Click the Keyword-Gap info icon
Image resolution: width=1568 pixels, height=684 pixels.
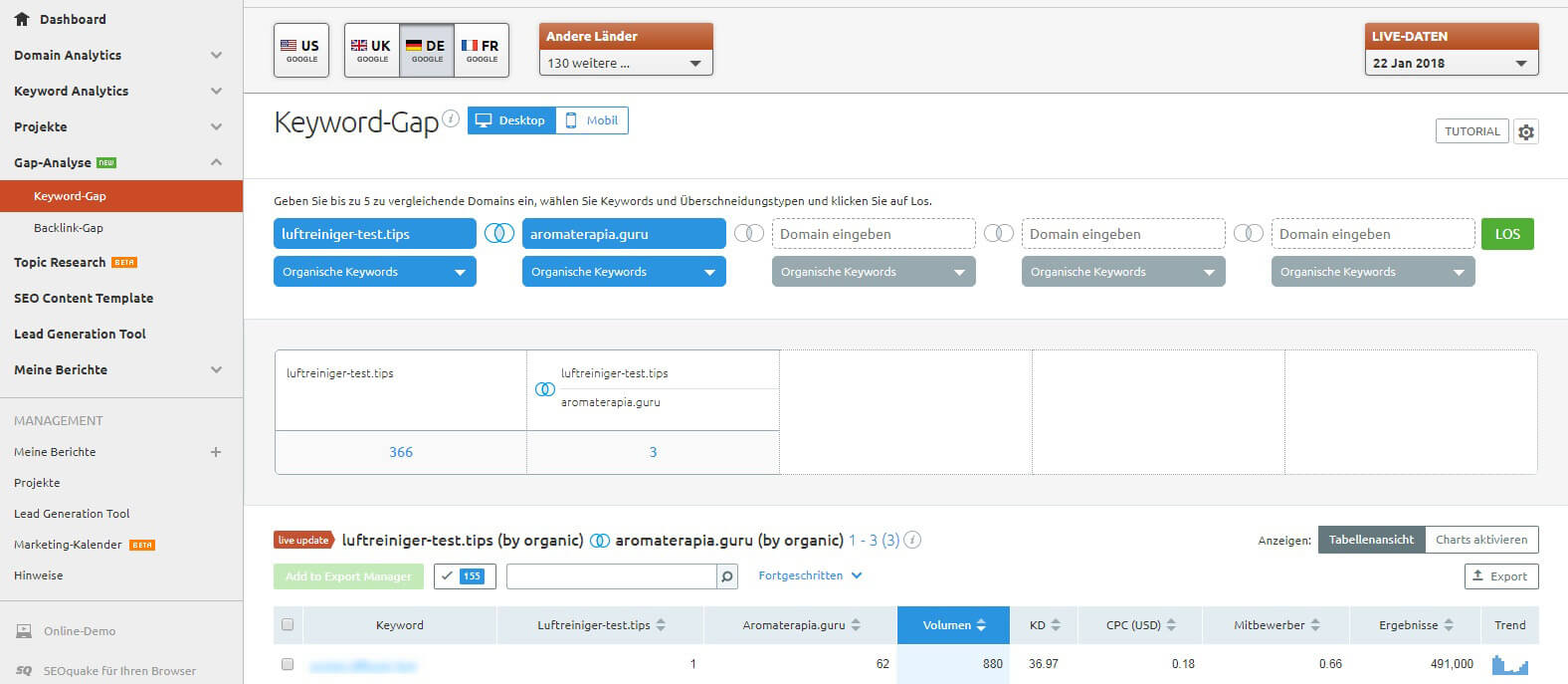(x=451, y=119)
